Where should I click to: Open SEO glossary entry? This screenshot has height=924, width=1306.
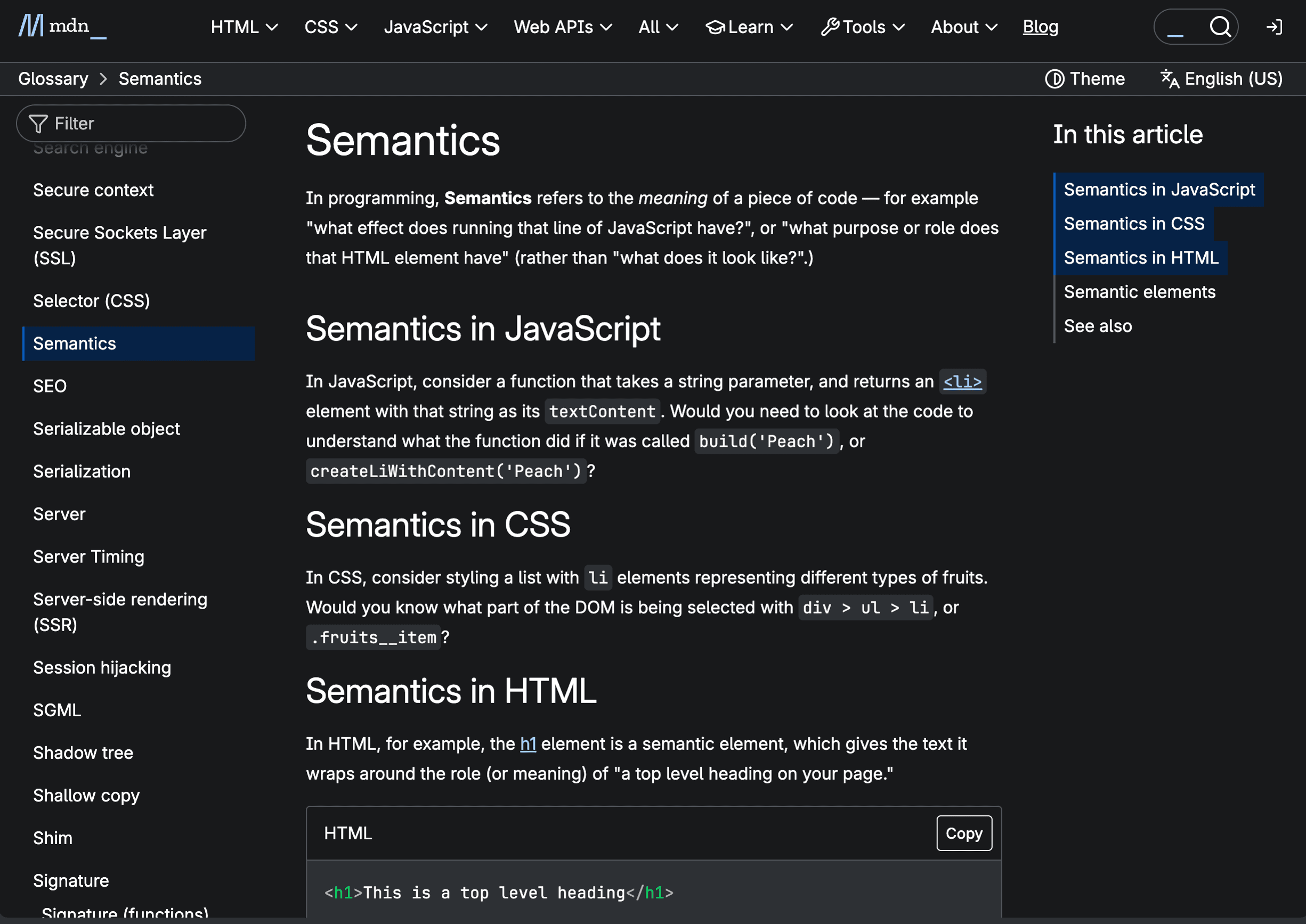click(50, 386)
